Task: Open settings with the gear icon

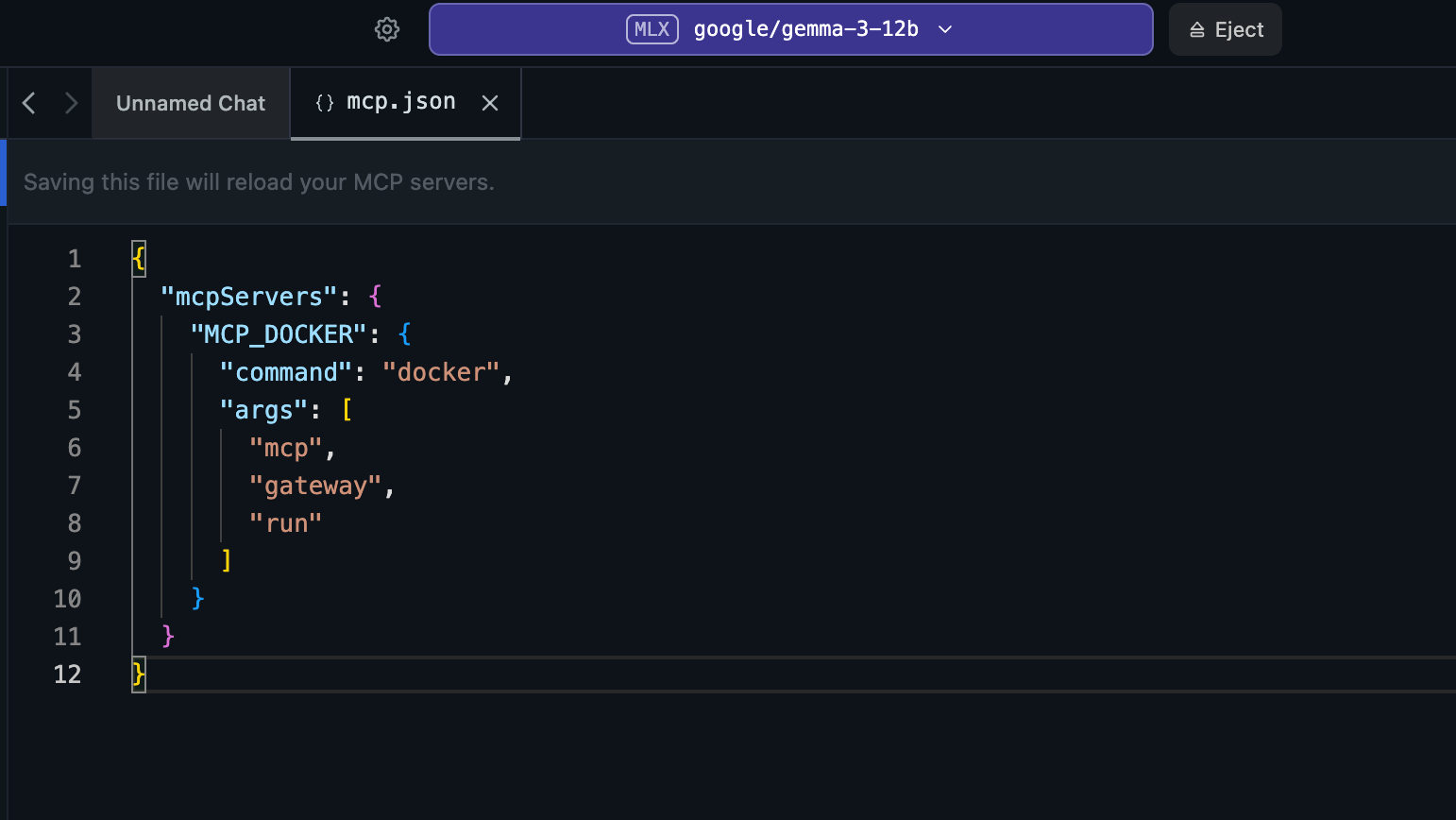Action: (387, 29)
